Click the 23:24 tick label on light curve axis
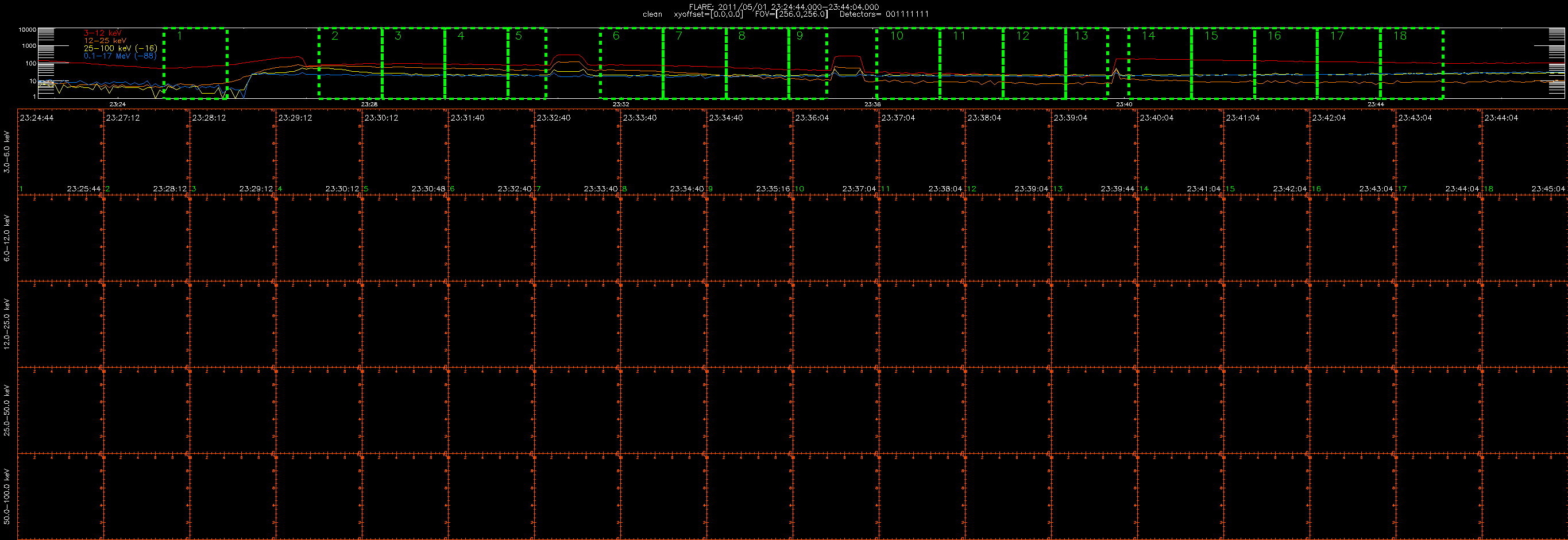Image resolution: width=1568 pixels, height=540 pixels. pos(118,105)
